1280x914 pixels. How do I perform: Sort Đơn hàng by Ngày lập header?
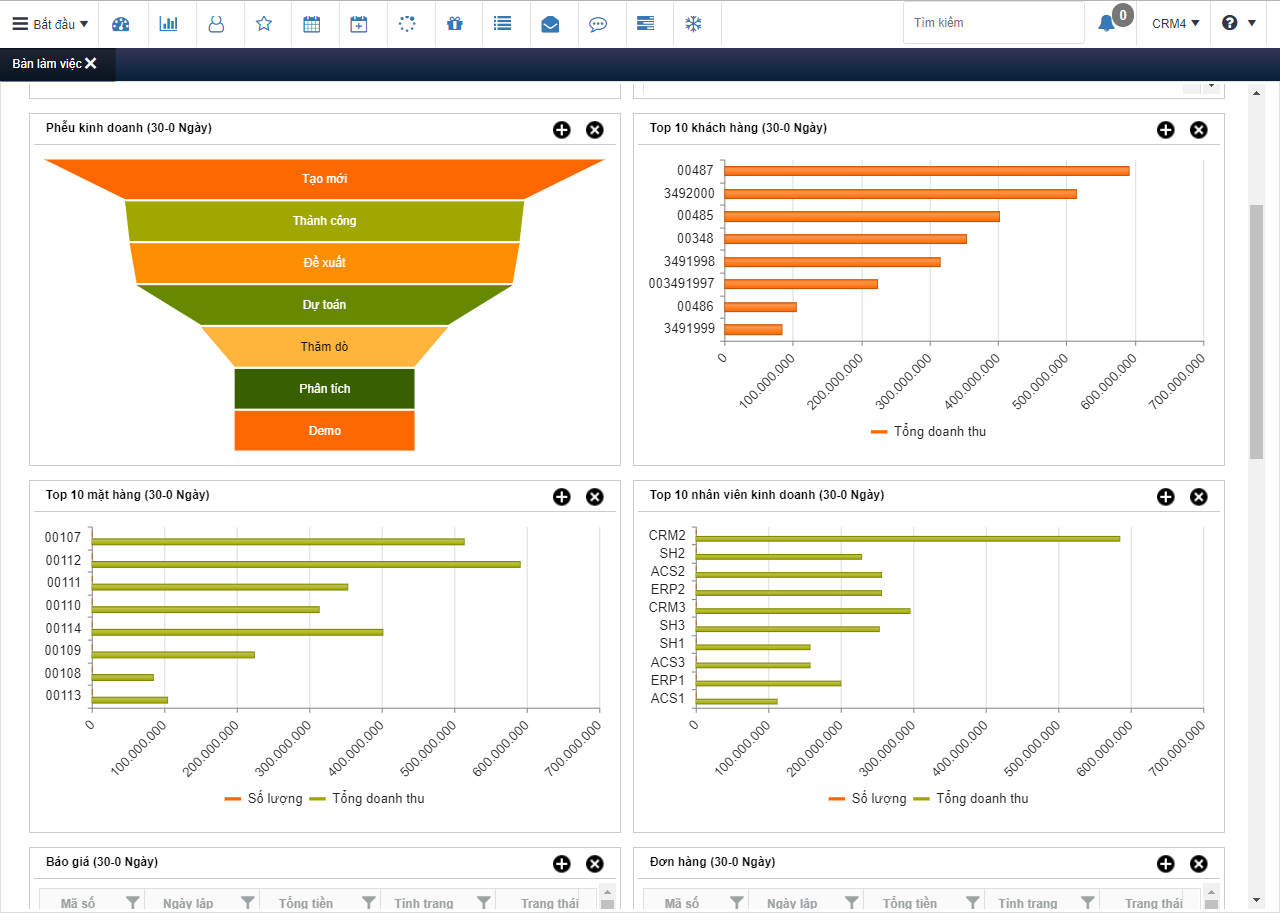[792, 904]
